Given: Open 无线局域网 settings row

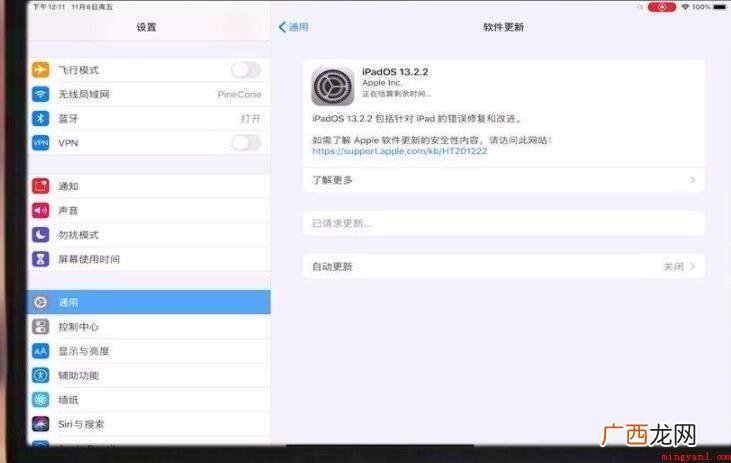Looking at the screenshot, I should (149, 94).
